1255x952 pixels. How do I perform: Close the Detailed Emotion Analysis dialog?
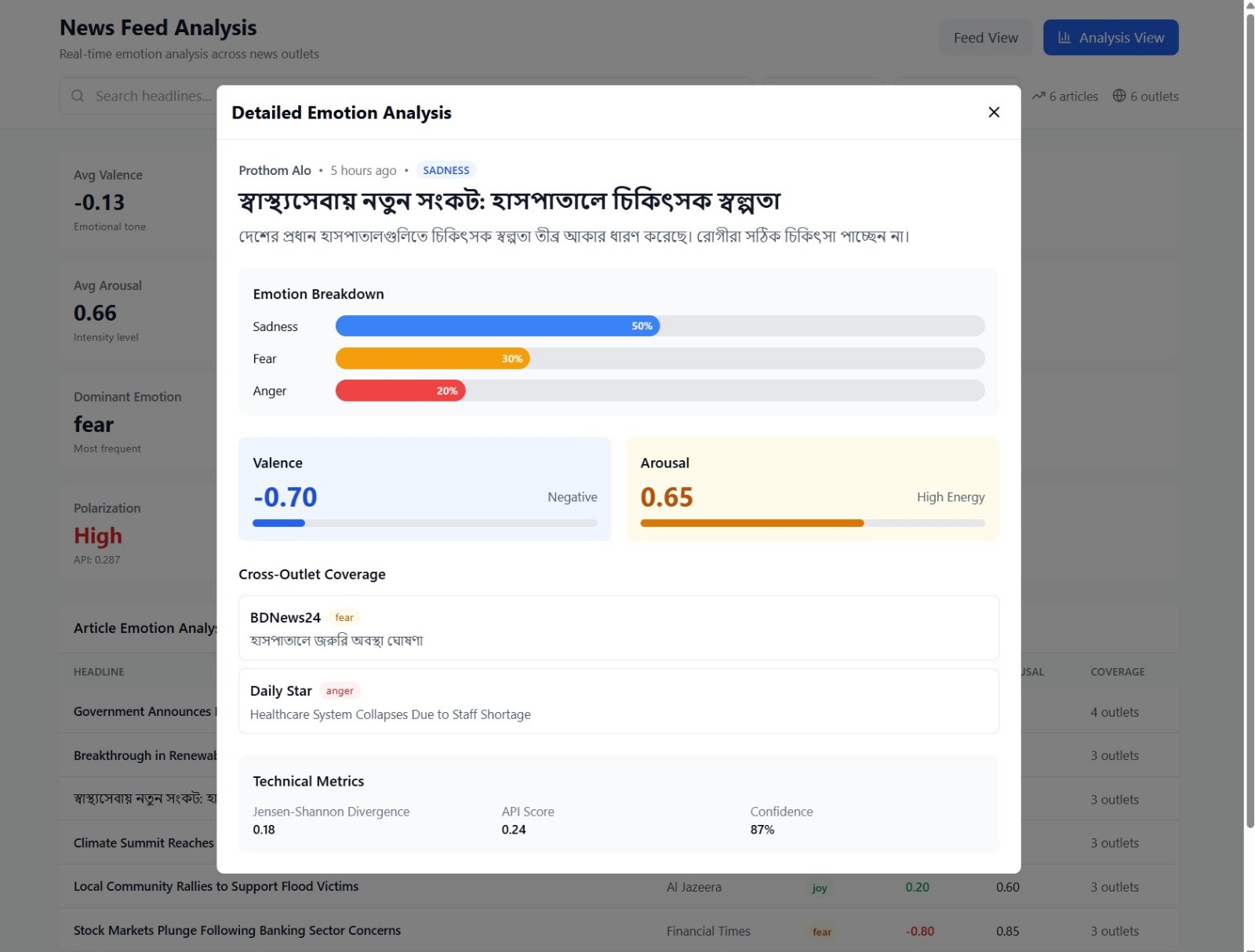tap(994, 112)
